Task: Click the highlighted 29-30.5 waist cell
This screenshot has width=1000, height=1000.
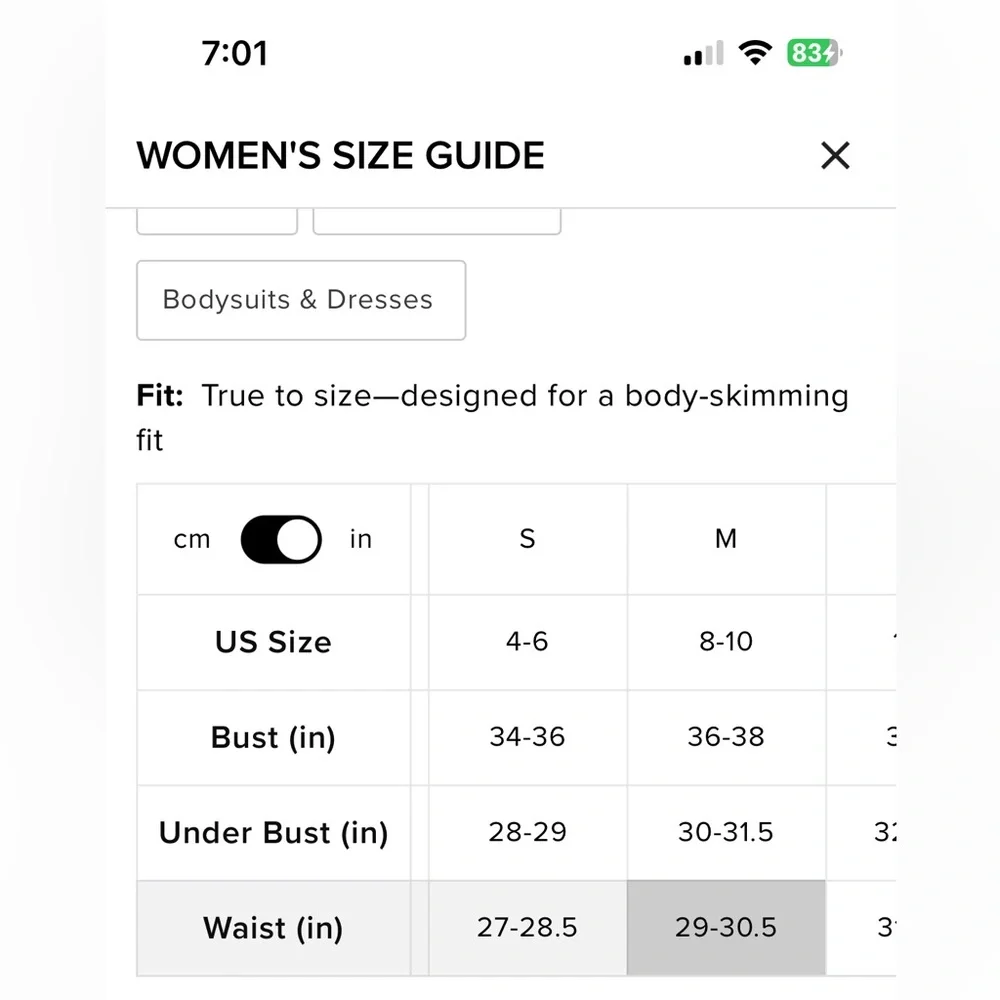Action: point(726,927)
